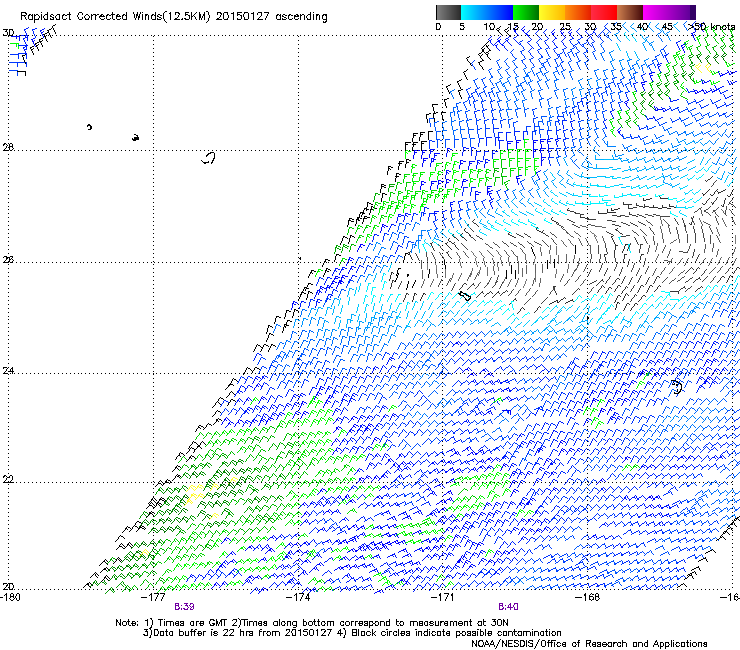Click the longitude label -168
This screenshot has height=650, width=740.
click(x=588, y=597)
